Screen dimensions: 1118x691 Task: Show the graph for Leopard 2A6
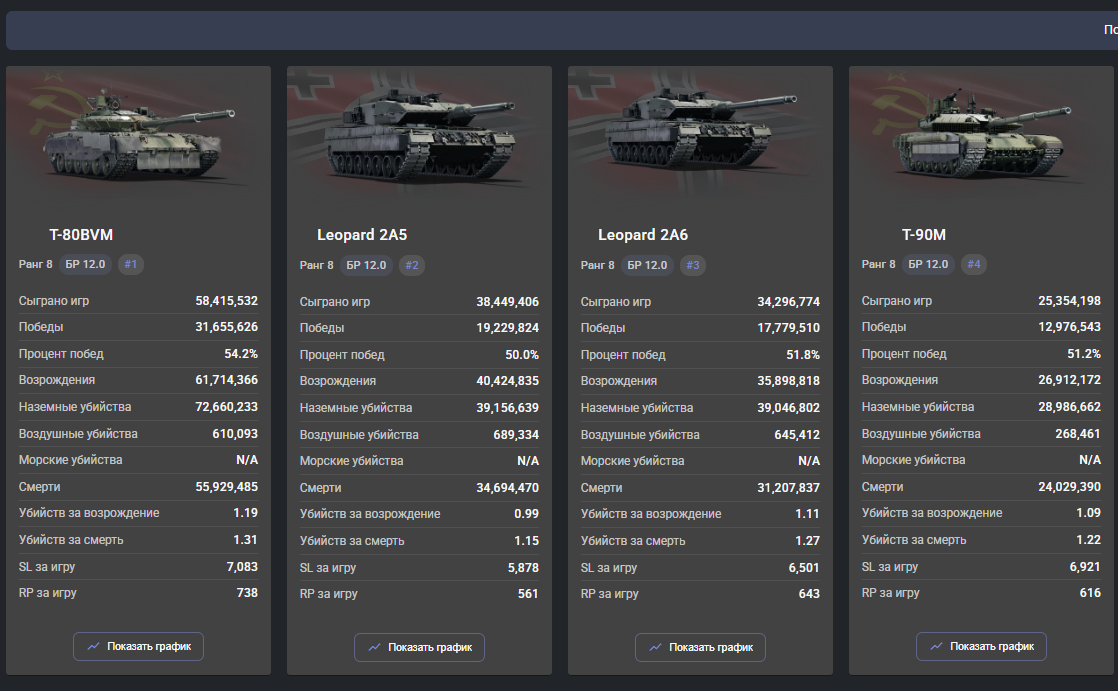click(x=700, y=648)
